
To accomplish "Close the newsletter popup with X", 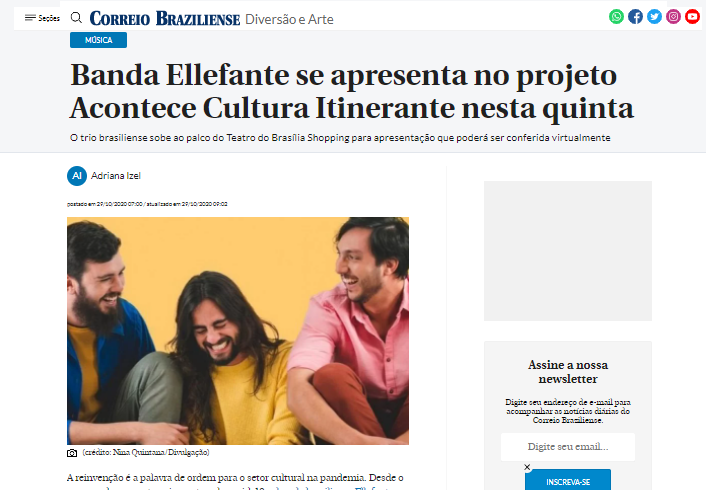I will point(527,467).
